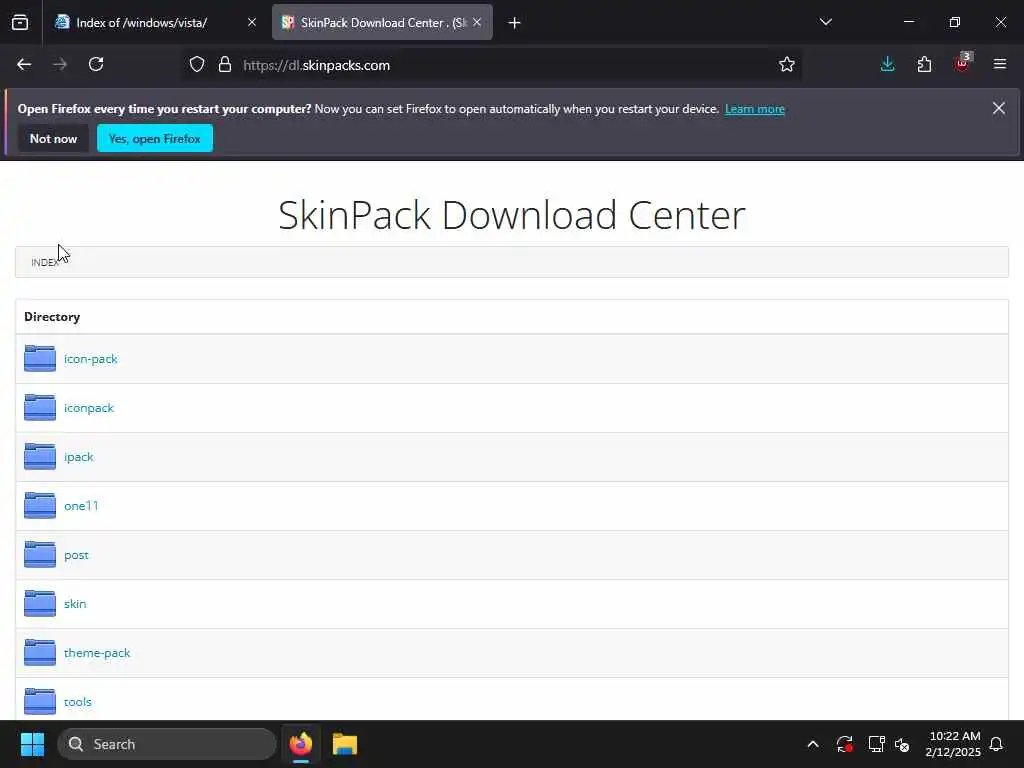Expand the List all tabs chevron

tap(825, 22)
